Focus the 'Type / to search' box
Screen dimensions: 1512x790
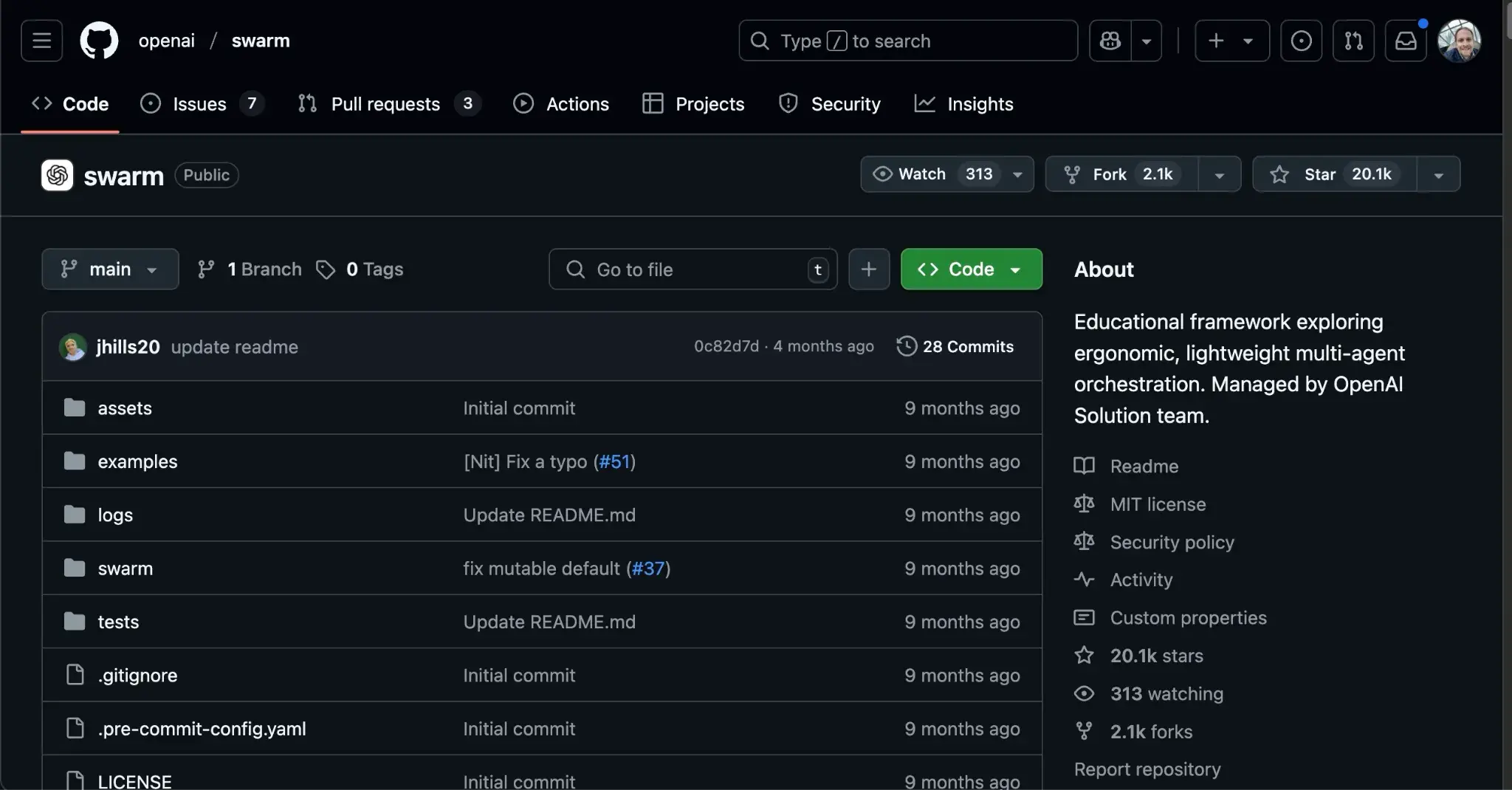[x=908, y=41]
